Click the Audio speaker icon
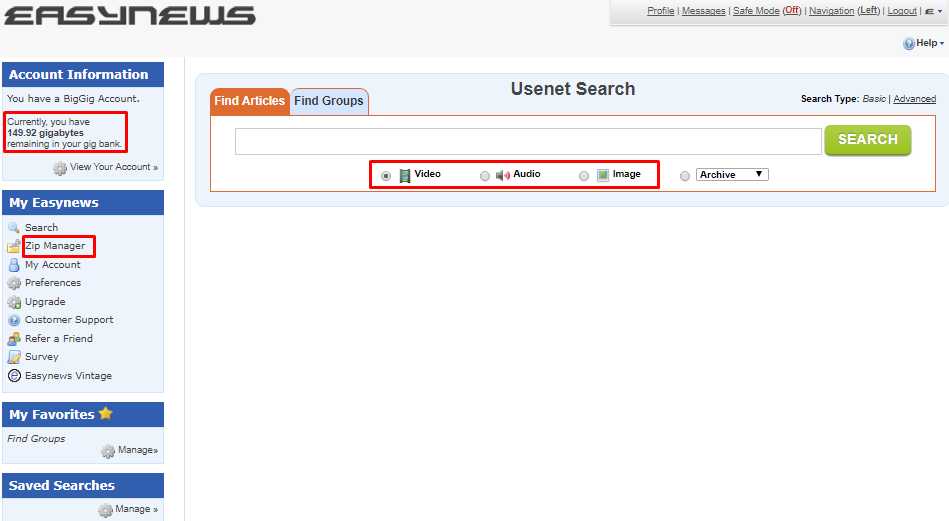This screenshot has height=521, width=949. pos(503,175)
